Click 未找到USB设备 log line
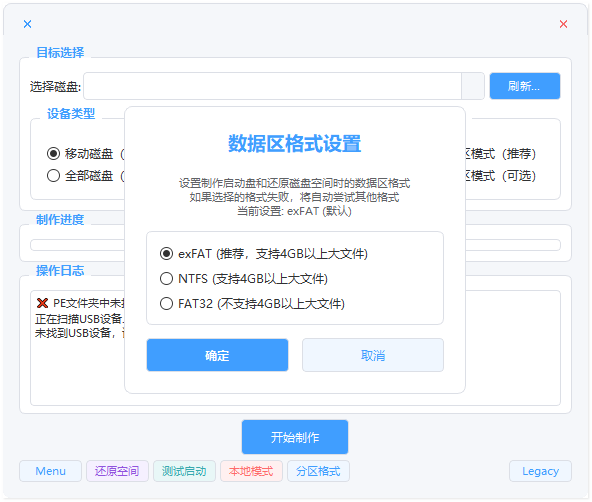The width and height of the screenshot is (592, 502). [80, 333]
